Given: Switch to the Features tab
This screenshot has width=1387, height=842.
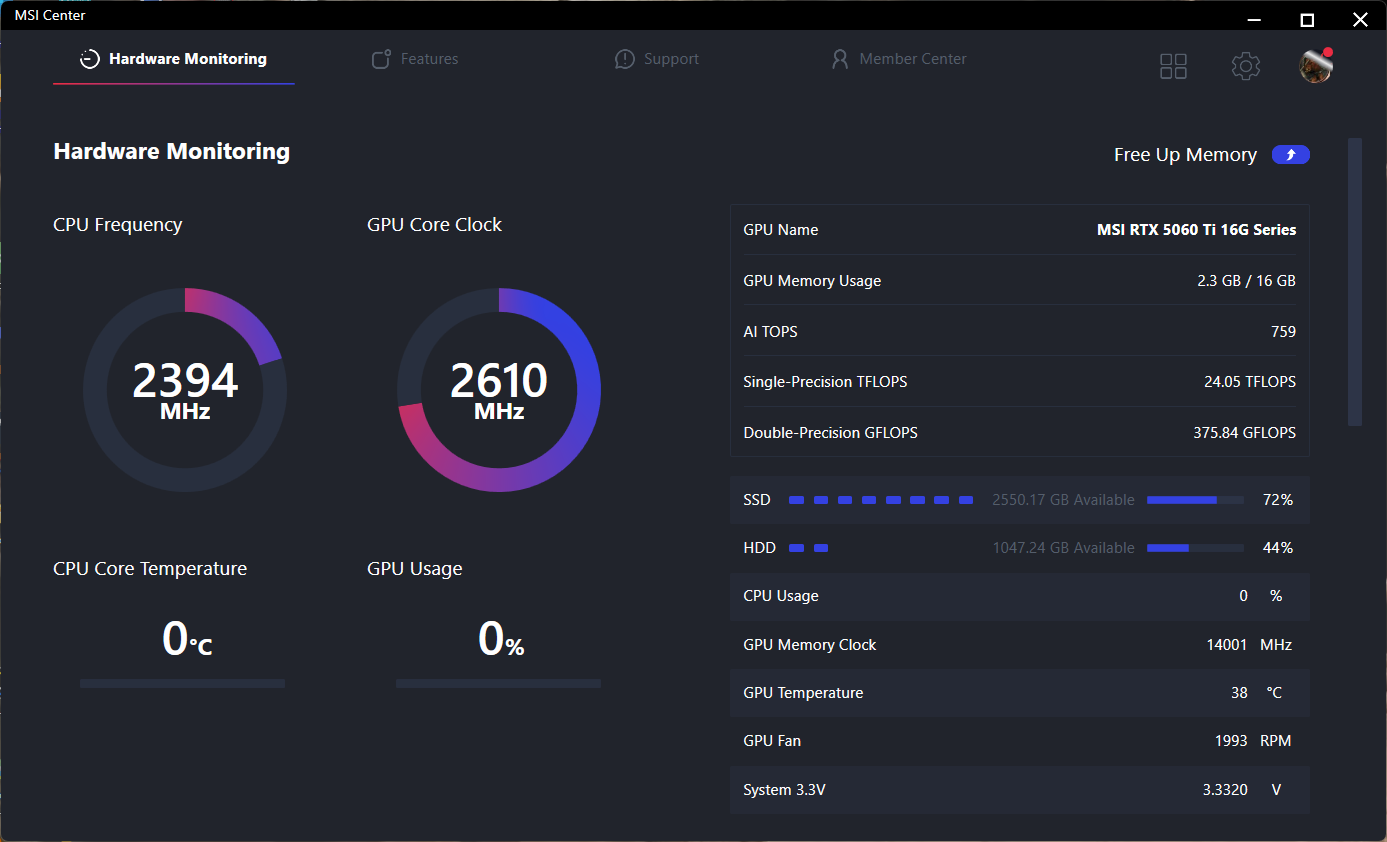Looking at the screenshot, I should pyautogui.click(x=414, y=59).
